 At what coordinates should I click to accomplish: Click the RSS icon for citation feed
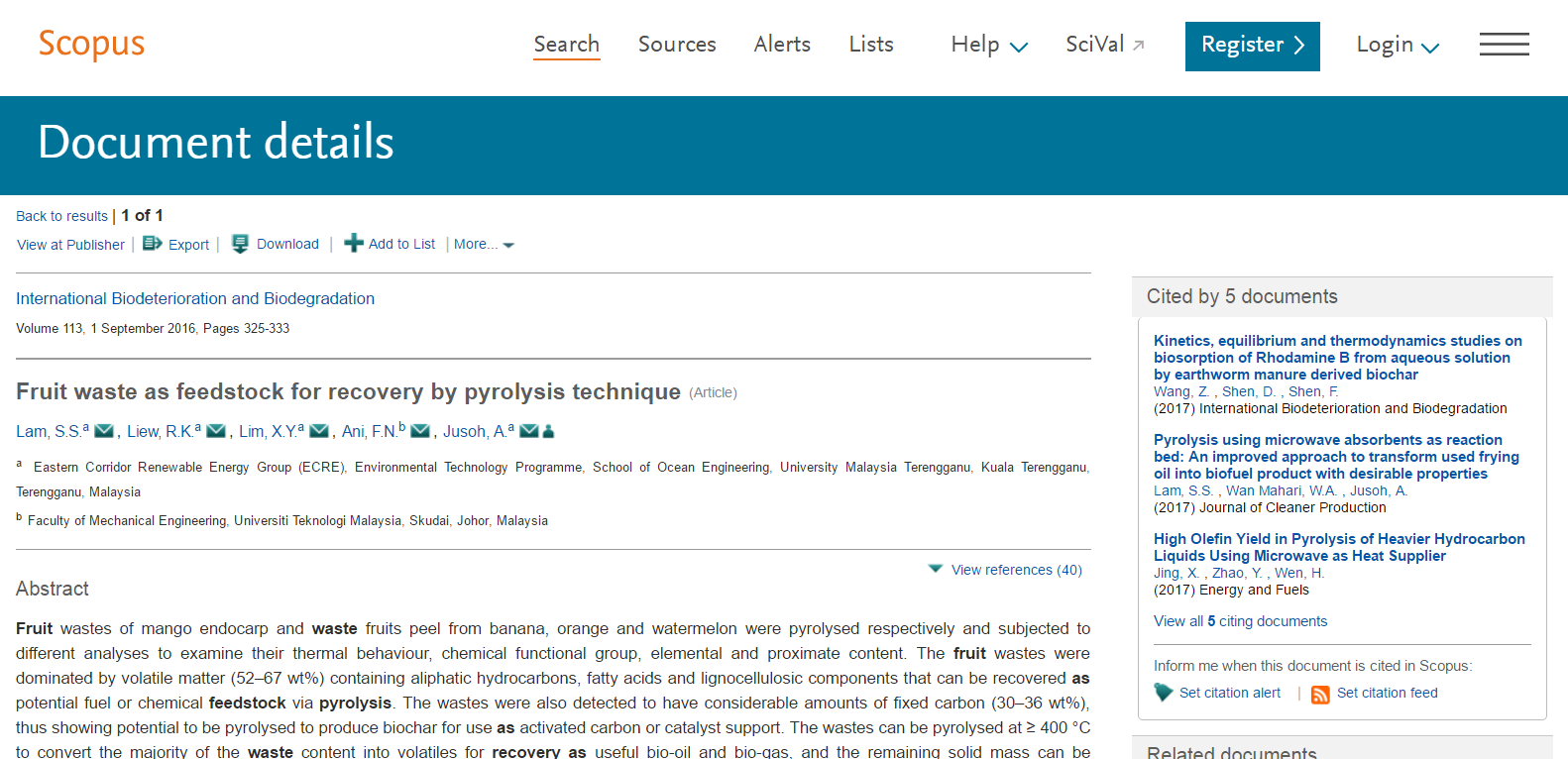pyautogui.click(x=1320, y=694)
